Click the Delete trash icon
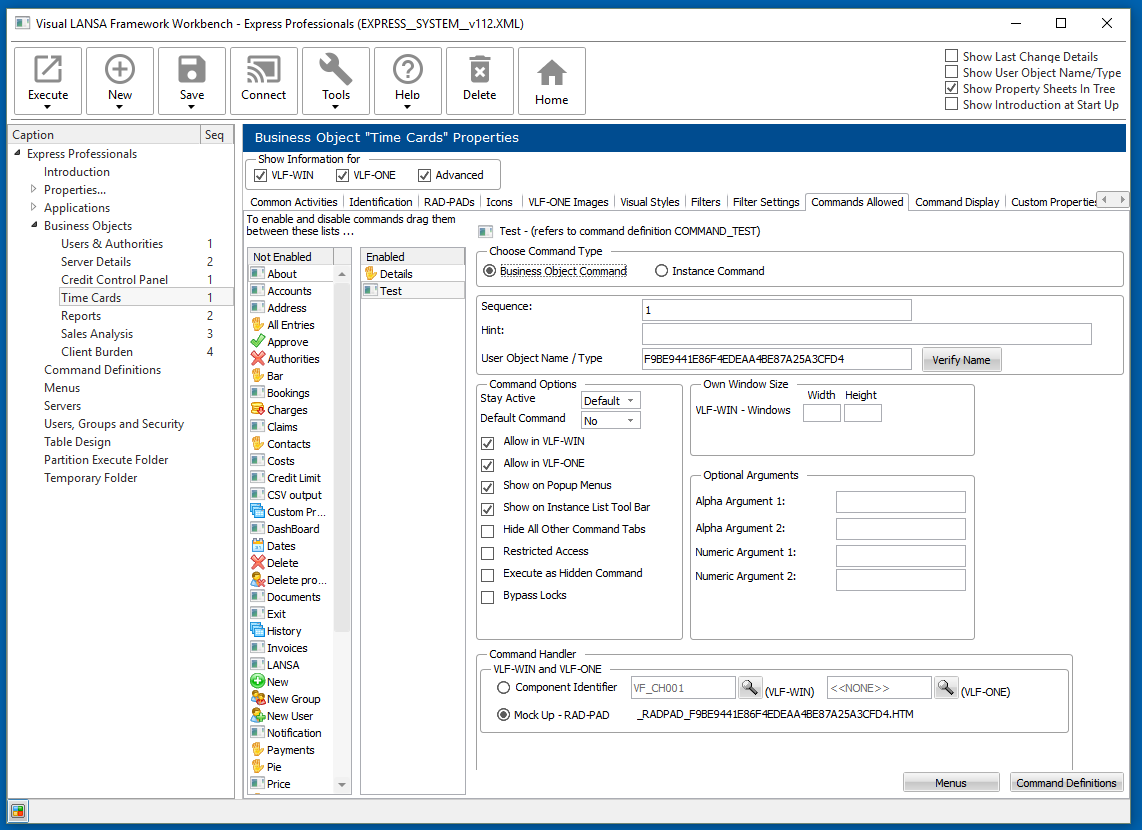This screenshot has height=830, width=1142. click(479, 70)
